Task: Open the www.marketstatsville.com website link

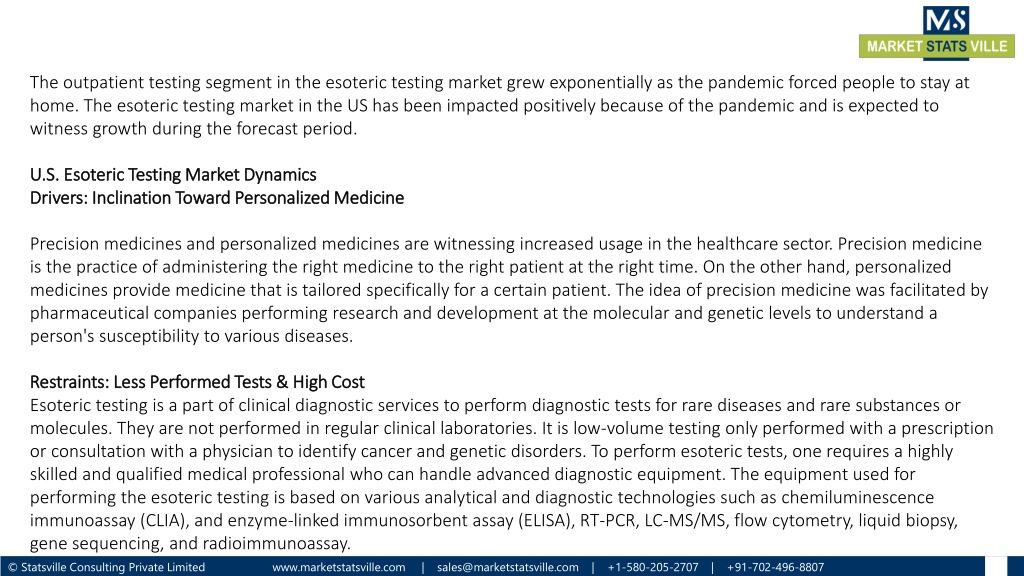Action: coord(338,567)
